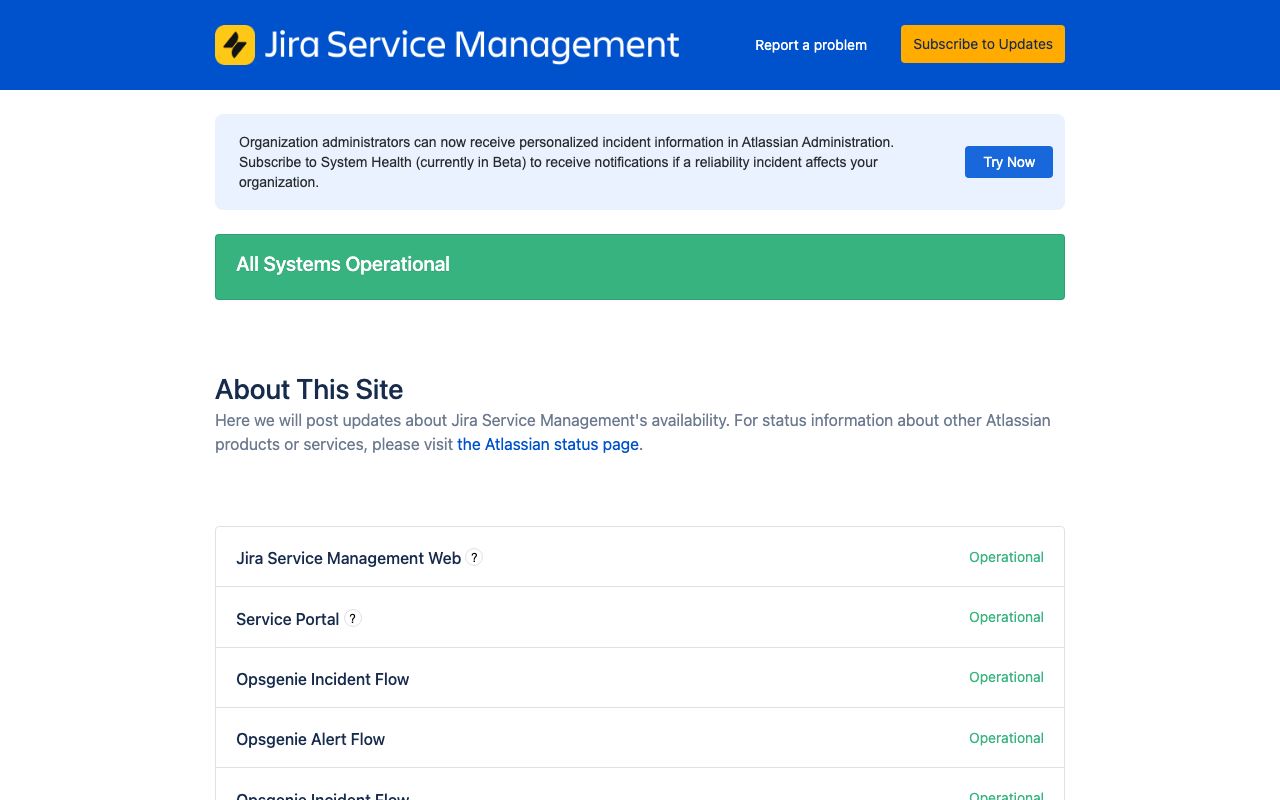This screenshot has height=800, width=1280.
Task: Open the Report a problem link
Action: coord(811,45)
